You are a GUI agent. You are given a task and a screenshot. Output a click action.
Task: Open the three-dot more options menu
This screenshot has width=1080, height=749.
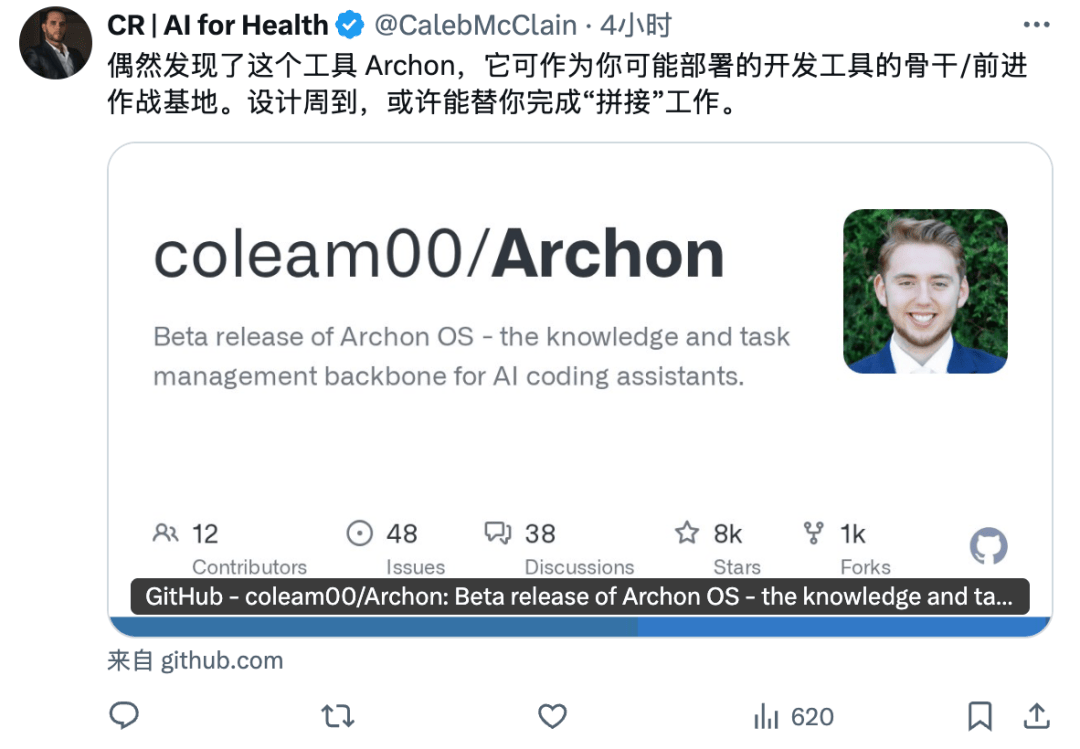click(1036, 25)
